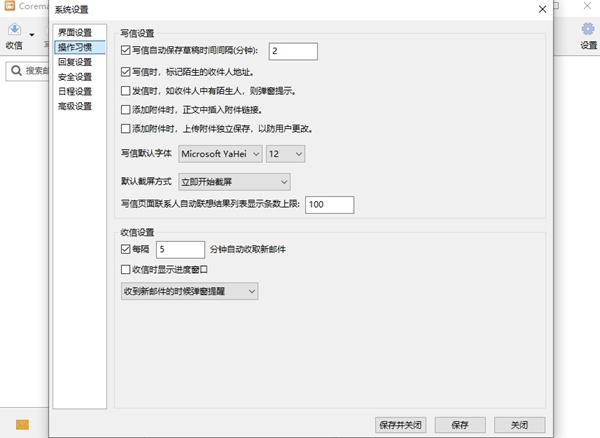Toggle 写信自动保存草稿时间间隔 checkbox
The height and width of the screenshot is (438, 600).
(126, 50)
